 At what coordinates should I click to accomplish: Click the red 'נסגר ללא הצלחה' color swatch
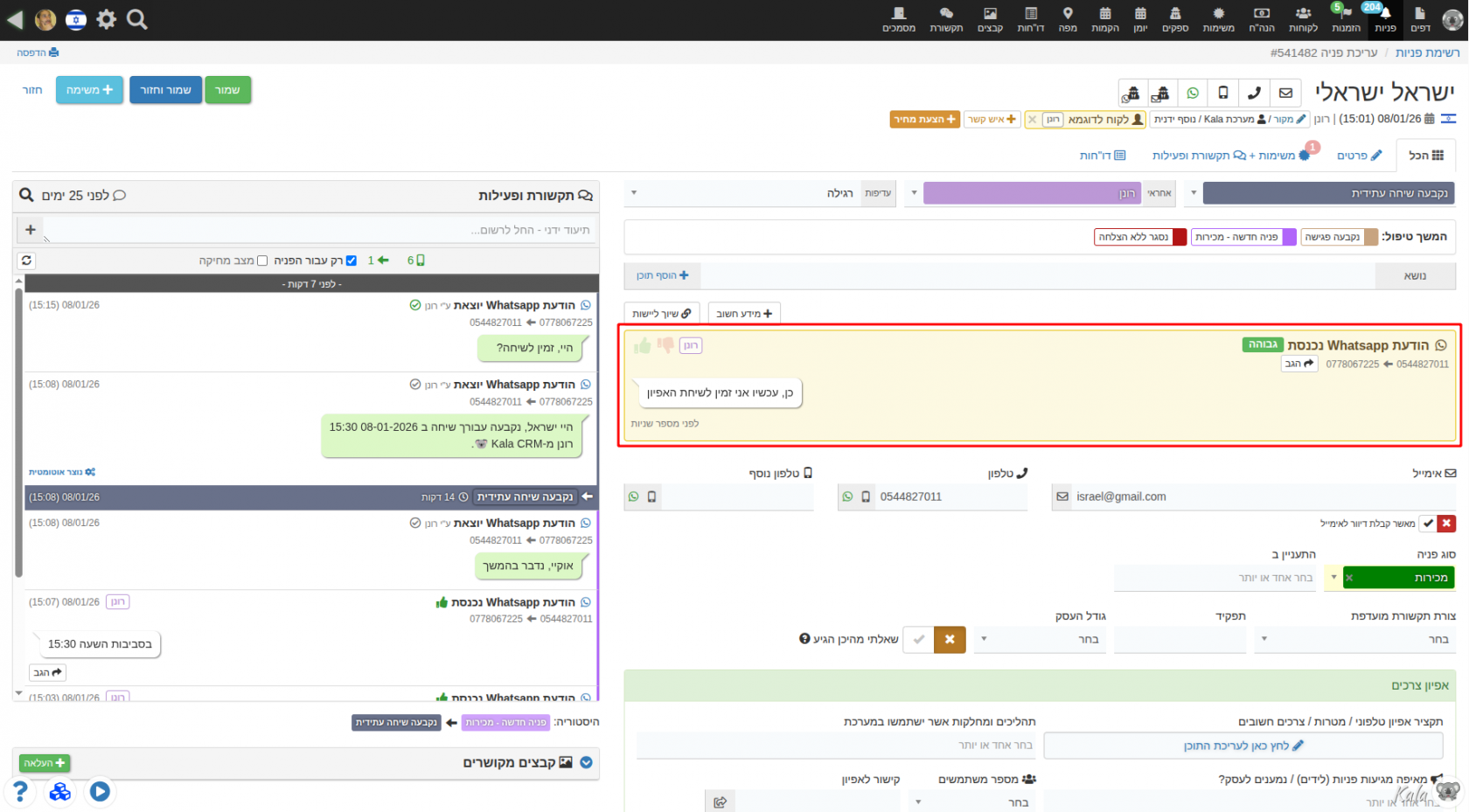click(x=1180, y=237)
